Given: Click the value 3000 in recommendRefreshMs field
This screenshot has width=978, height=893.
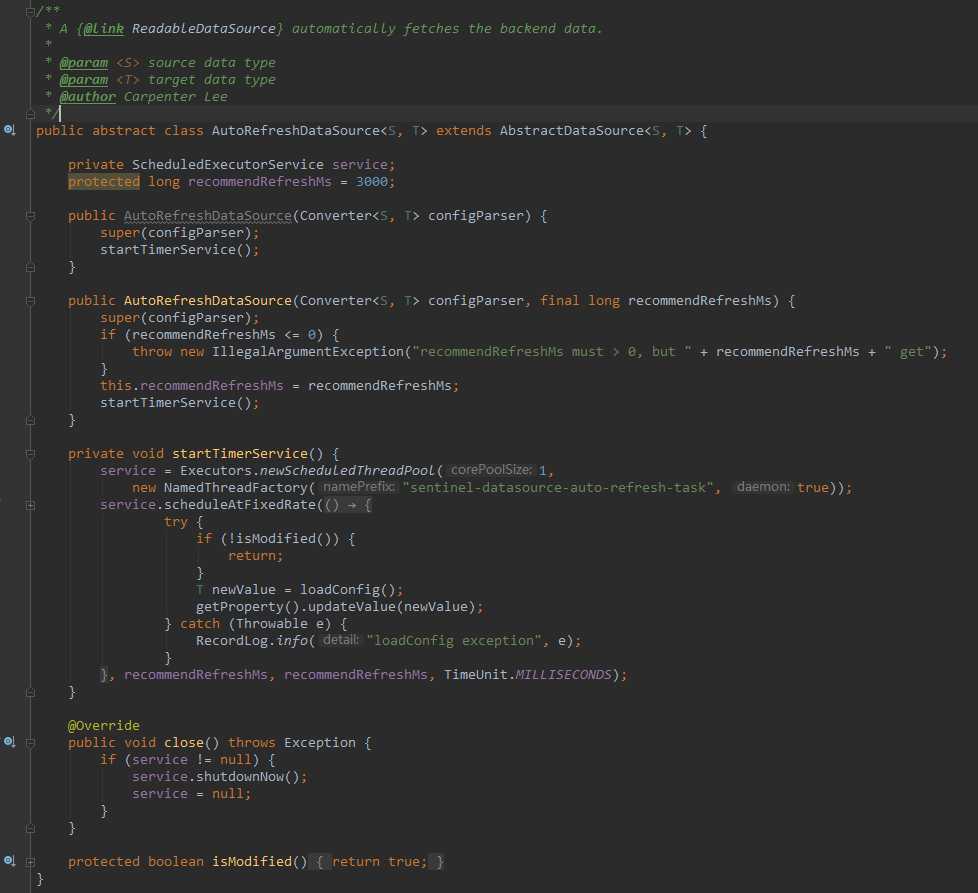Looking at the screenshot, I should click(372, 181).
